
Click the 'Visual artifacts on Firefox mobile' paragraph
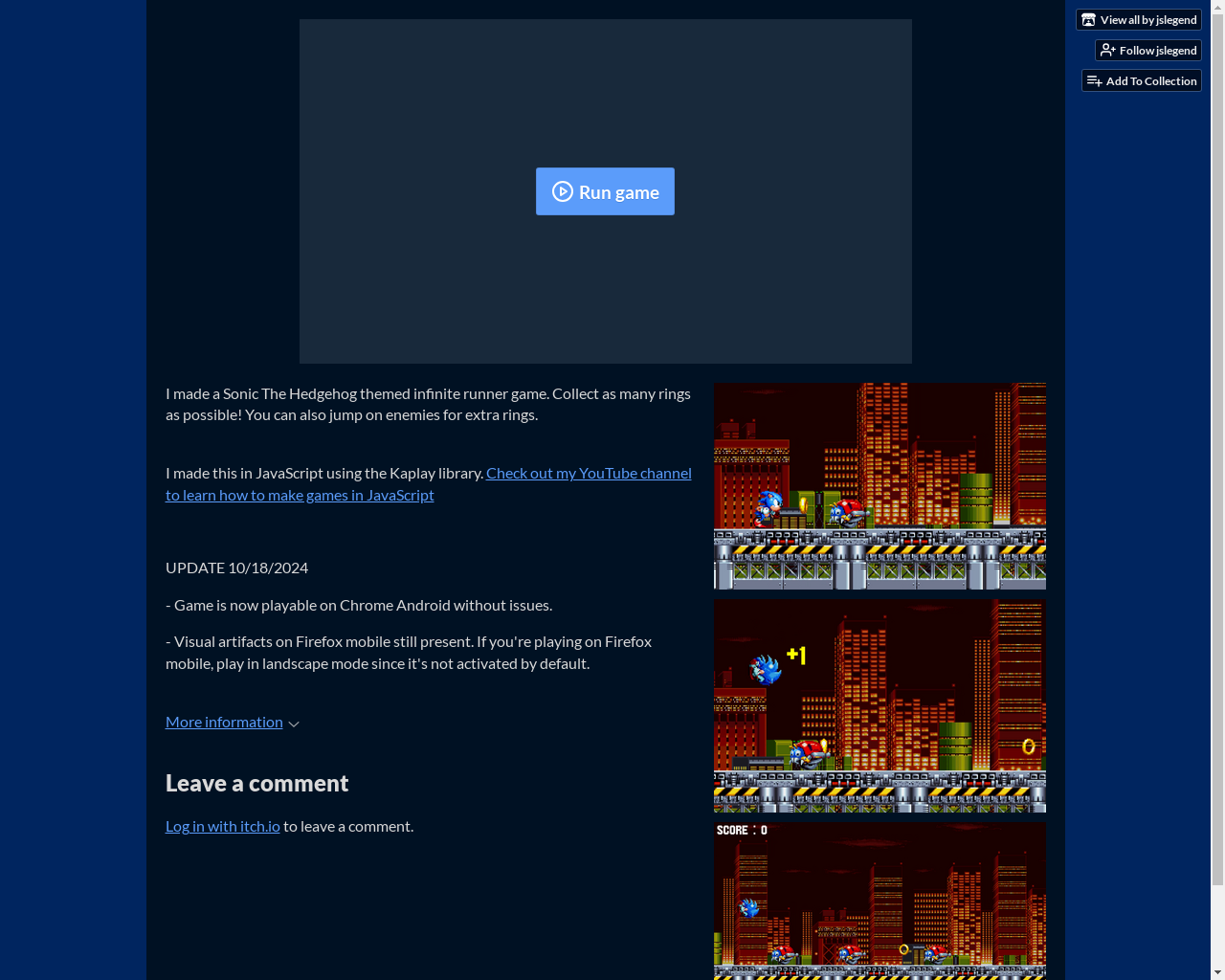click(409, 653)
